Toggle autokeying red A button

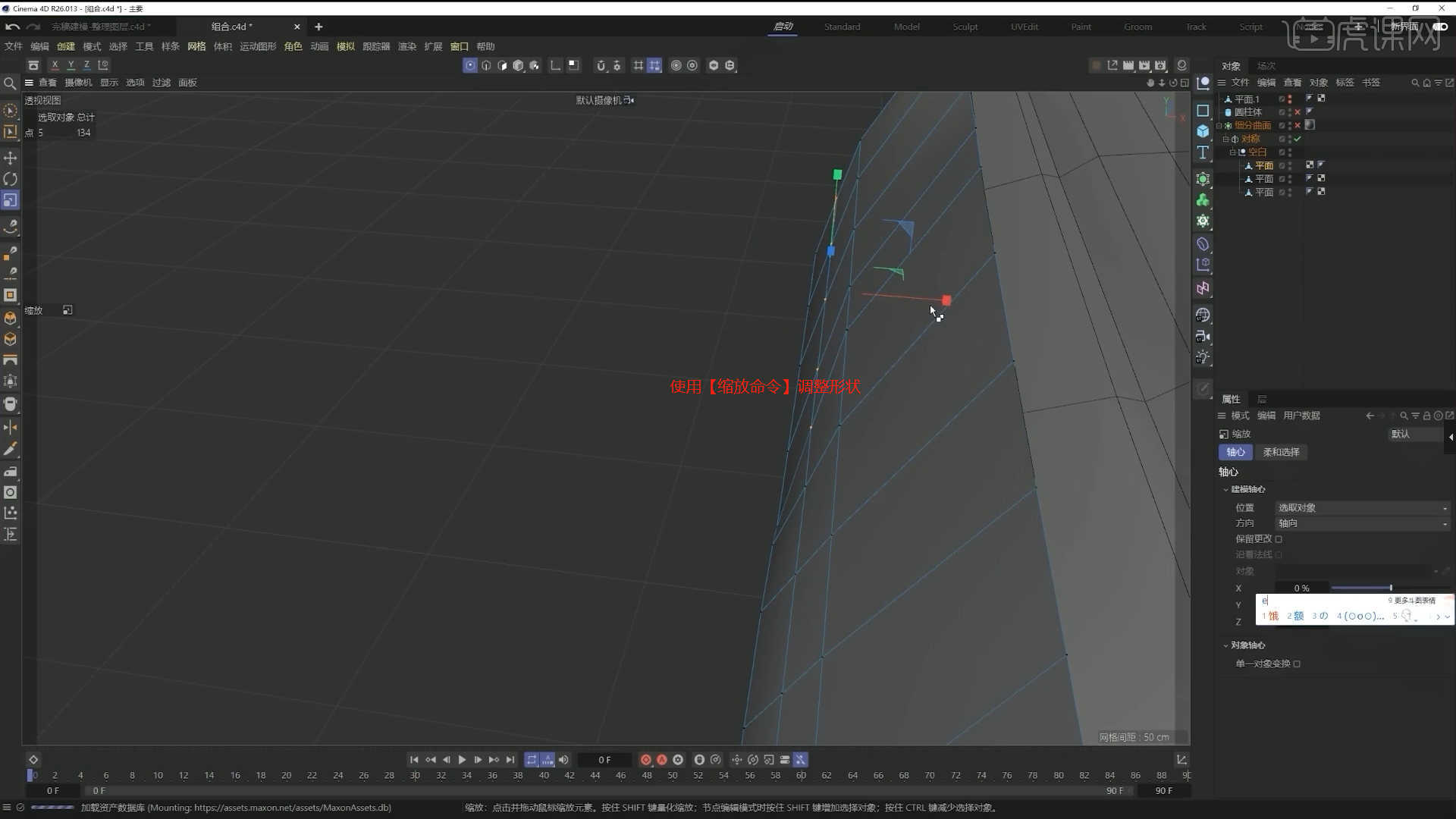coord(661,760)
